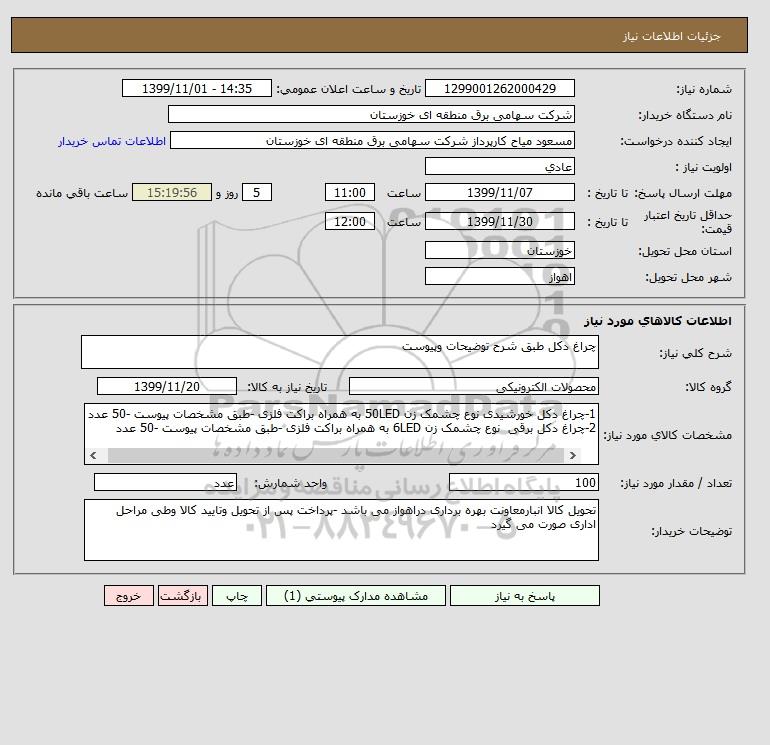The height and width of the screenshot is (745, 770).
Task: Click the priority field عادي
Action: tap(499, 166)
